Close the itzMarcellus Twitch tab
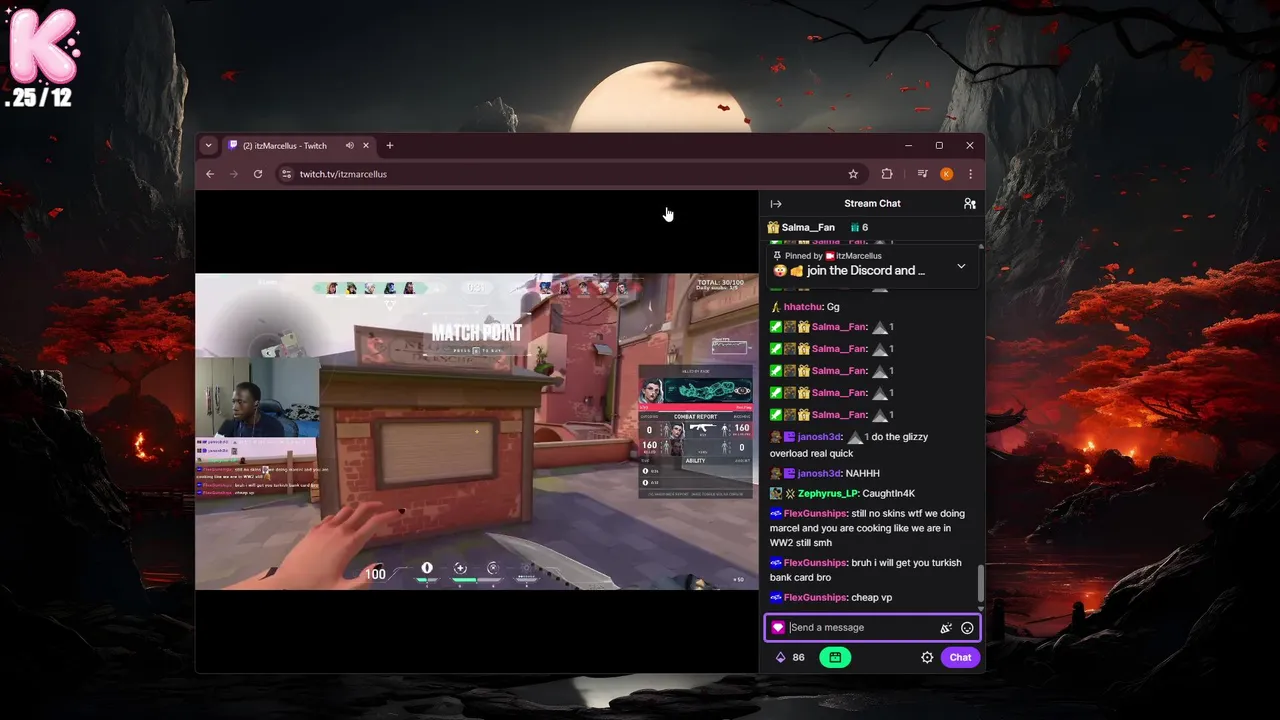 pos(366,146)
